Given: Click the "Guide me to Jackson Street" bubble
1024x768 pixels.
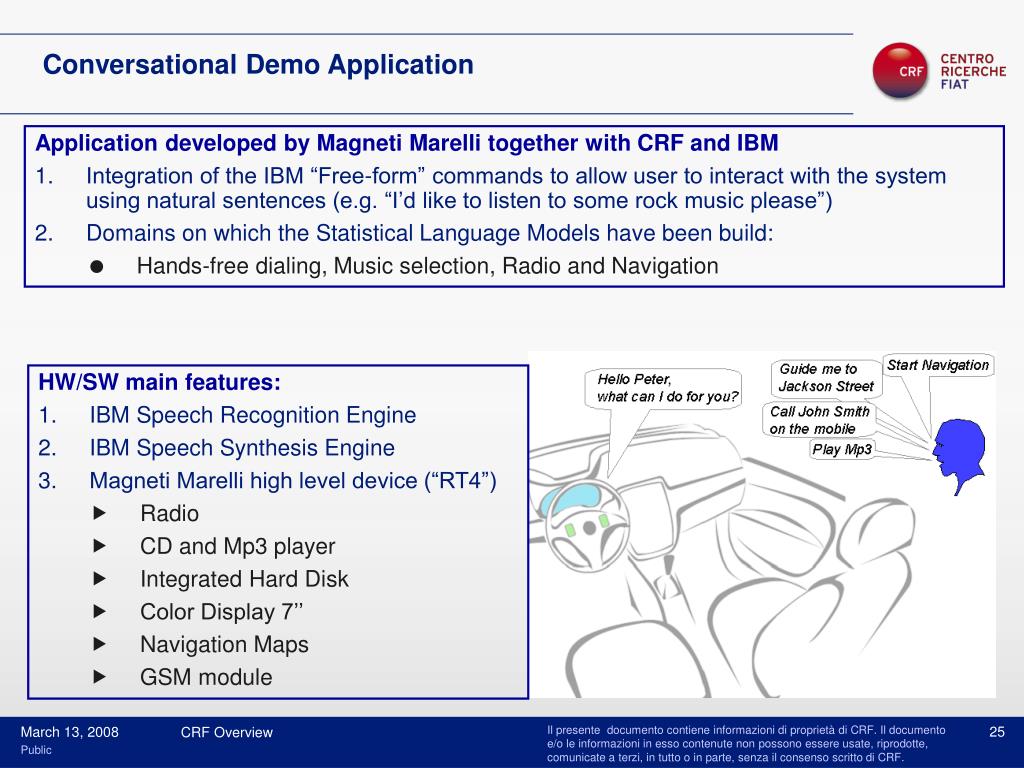Looking at the screenshot, I should pyautogui.click(x=826, y=377).
